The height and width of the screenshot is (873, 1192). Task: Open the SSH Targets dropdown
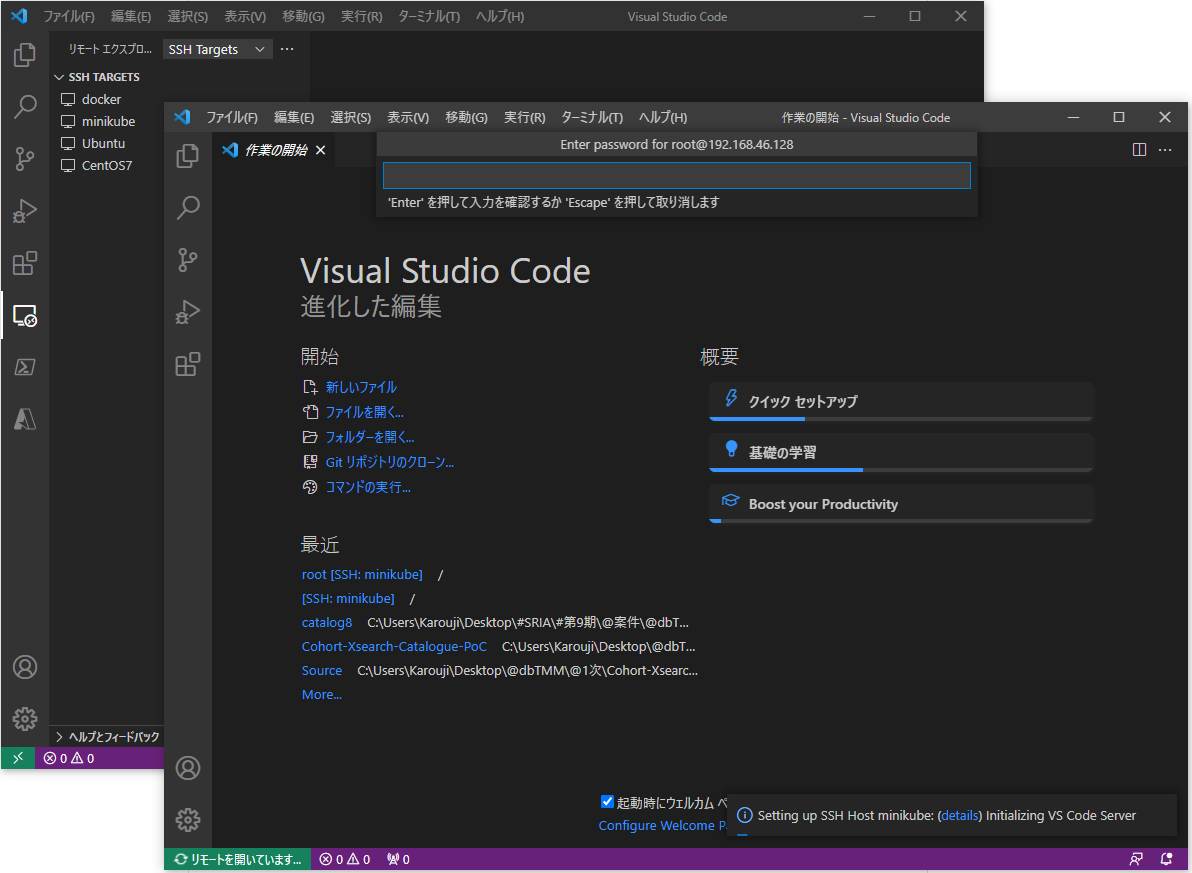(x=217, y=49)
